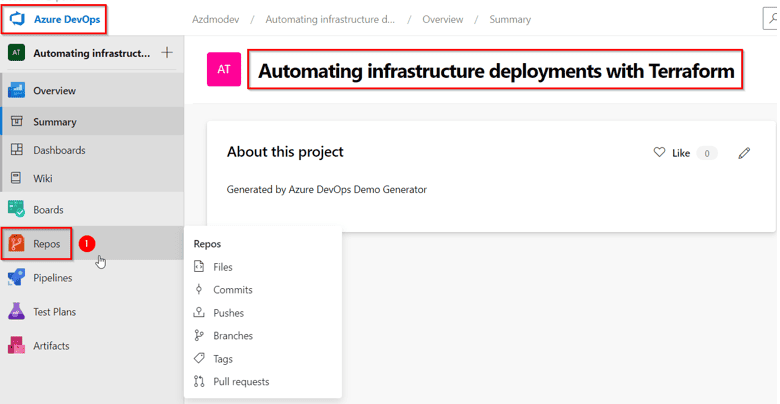Viewport: 780px width, 404px height.
Task: Click the Pushes icon in Repos flyout
Action: pyautogui.click(x=199, y=312)
